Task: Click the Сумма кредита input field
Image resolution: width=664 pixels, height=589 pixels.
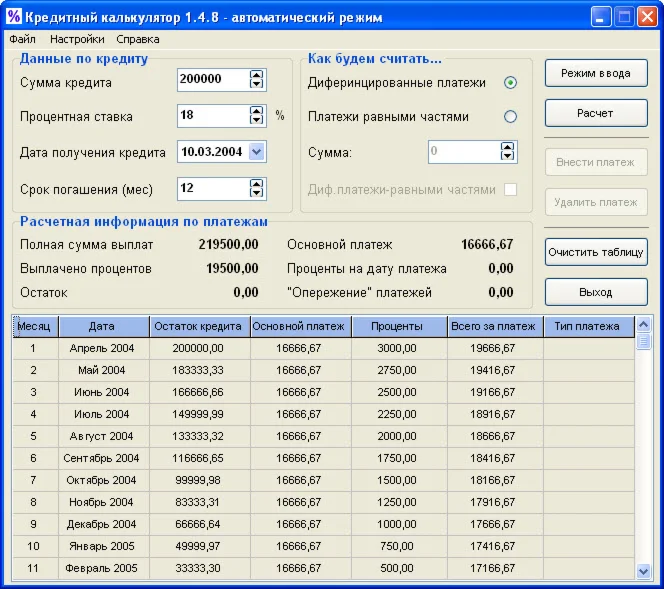Action: (x=212, y=80)
